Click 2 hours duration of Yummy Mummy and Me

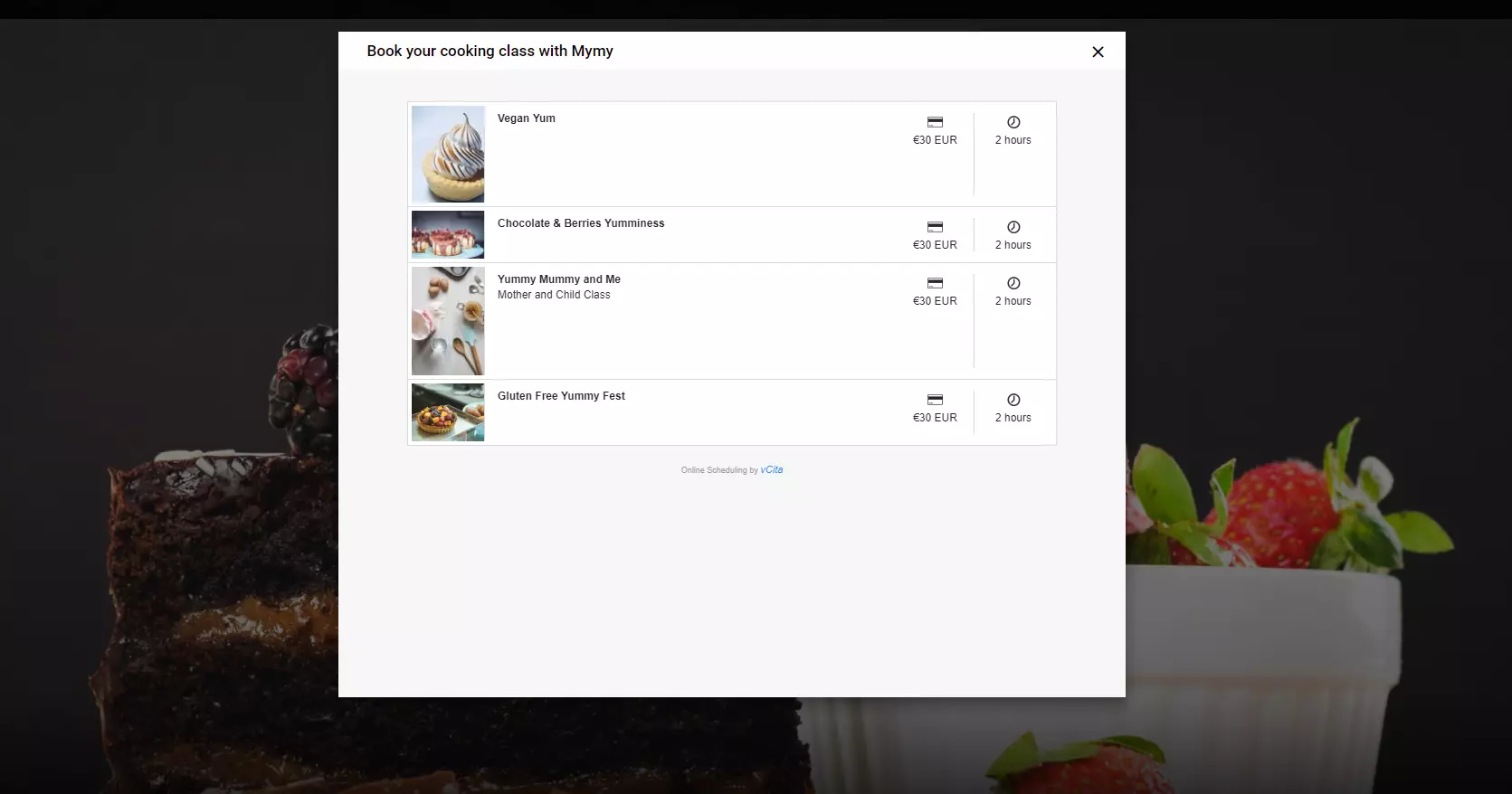(1013, 301)
